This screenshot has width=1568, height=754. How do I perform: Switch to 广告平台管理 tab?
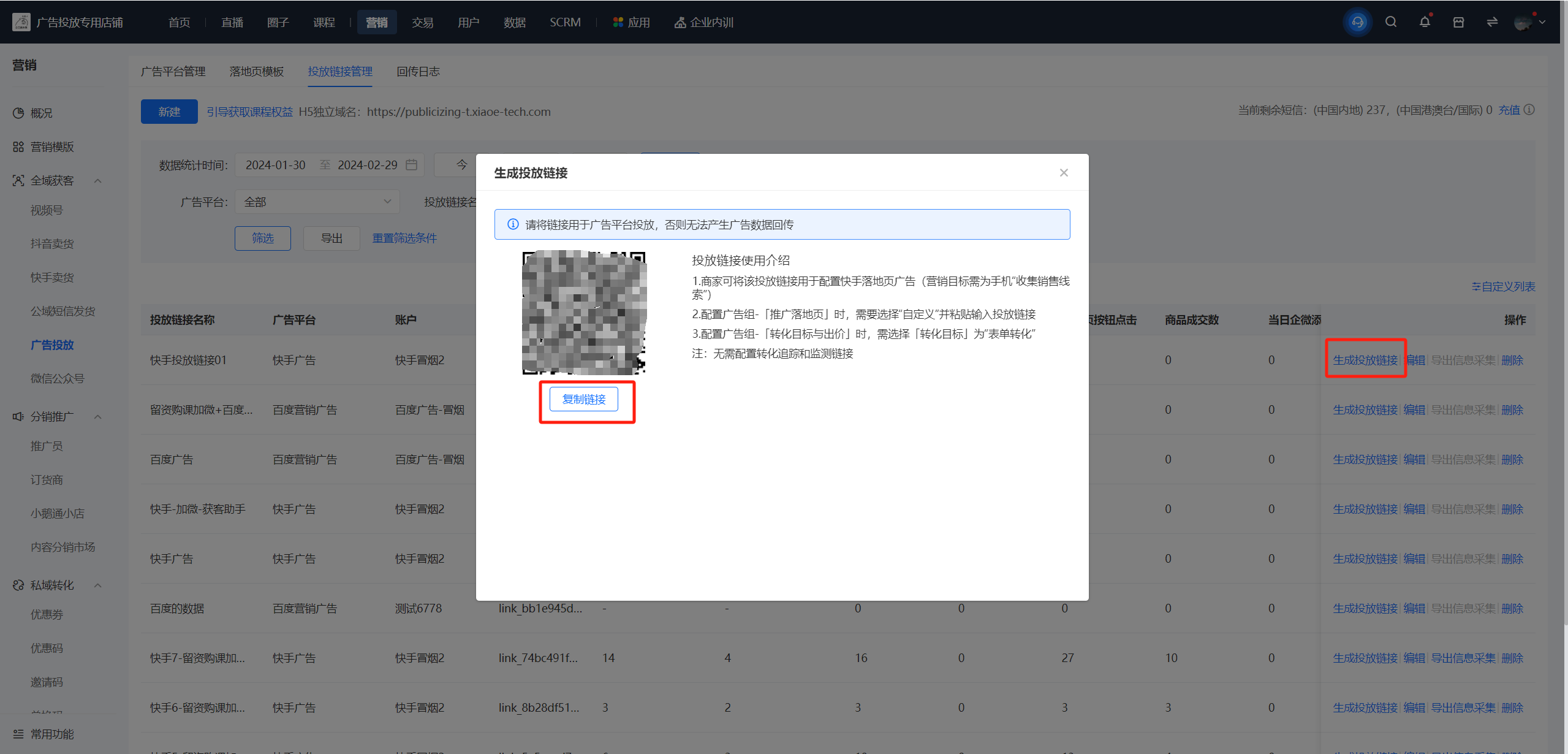173,72
